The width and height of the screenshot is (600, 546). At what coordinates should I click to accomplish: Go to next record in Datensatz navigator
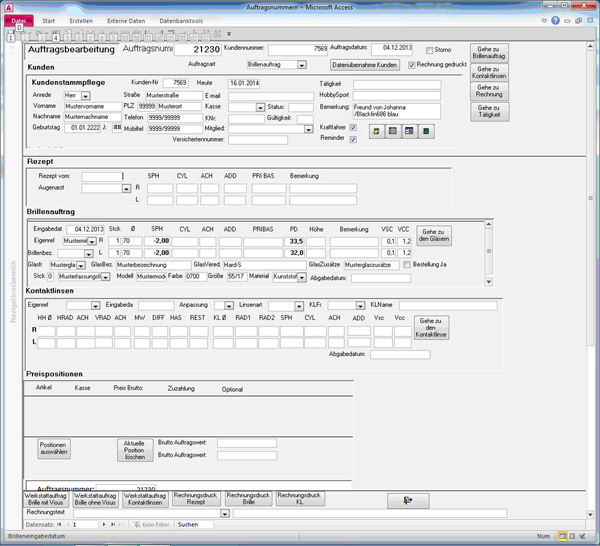pos(104,525)
